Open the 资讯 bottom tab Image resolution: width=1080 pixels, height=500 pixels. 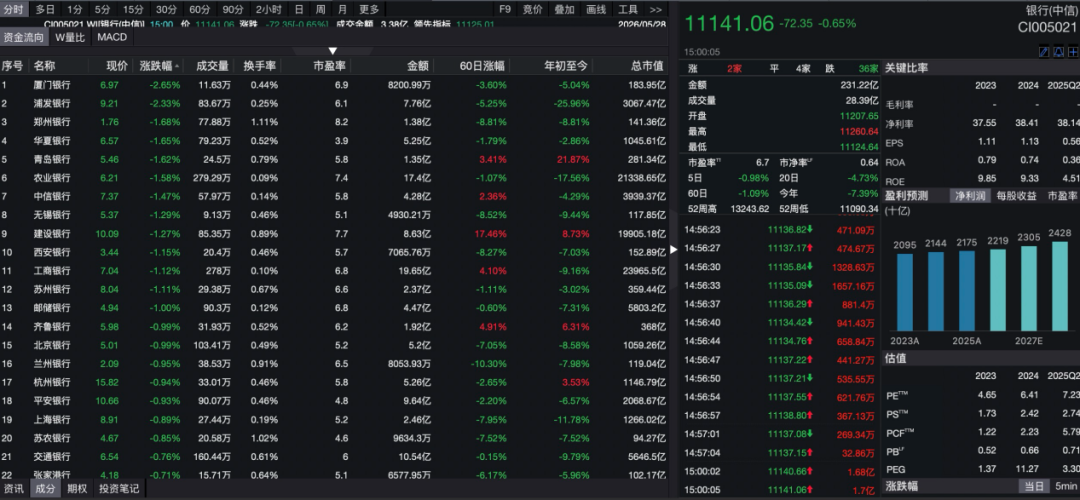(x=13, y=489)
